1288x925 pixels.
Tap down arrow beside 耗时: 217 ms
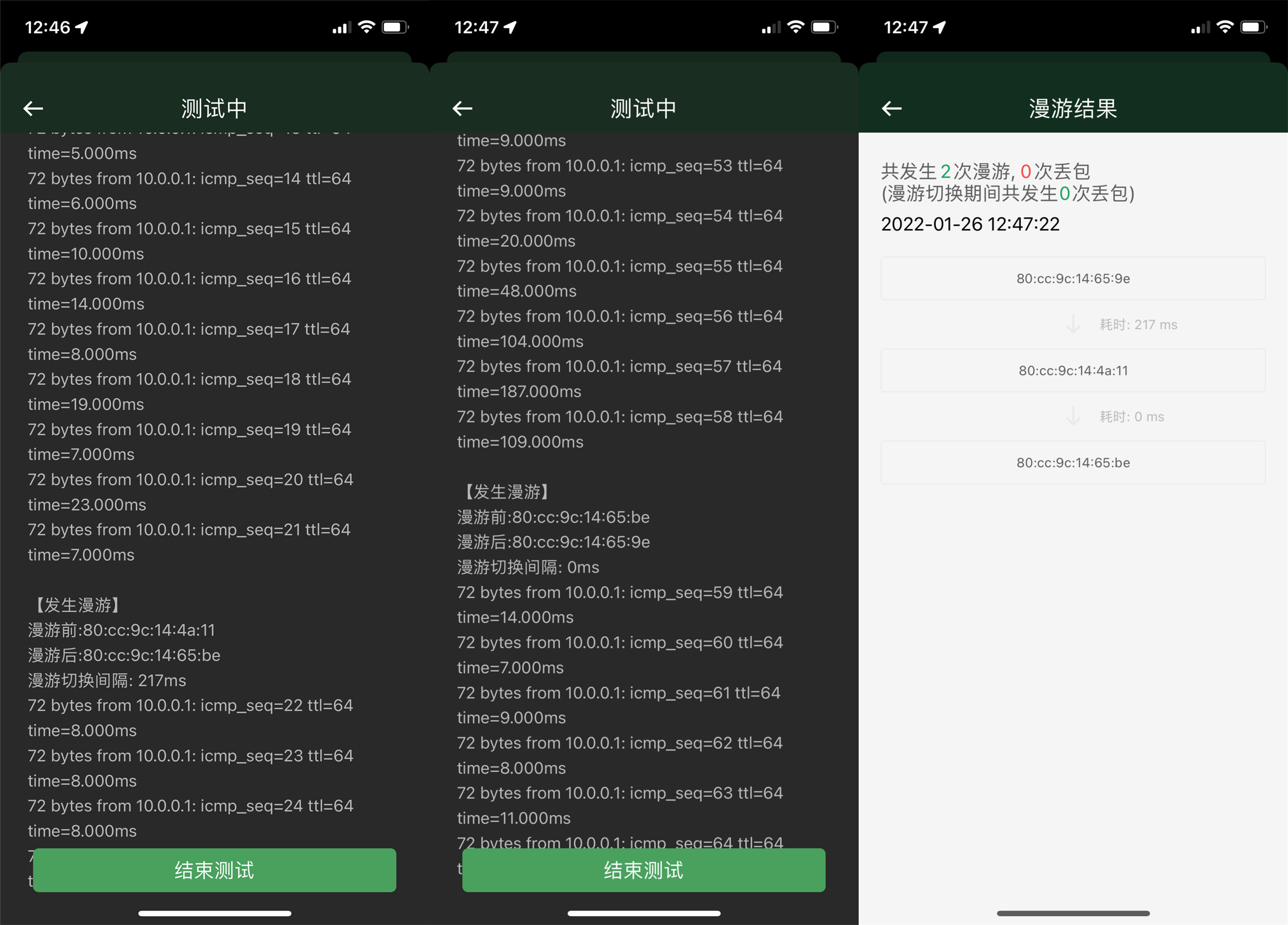(1073, 324)
